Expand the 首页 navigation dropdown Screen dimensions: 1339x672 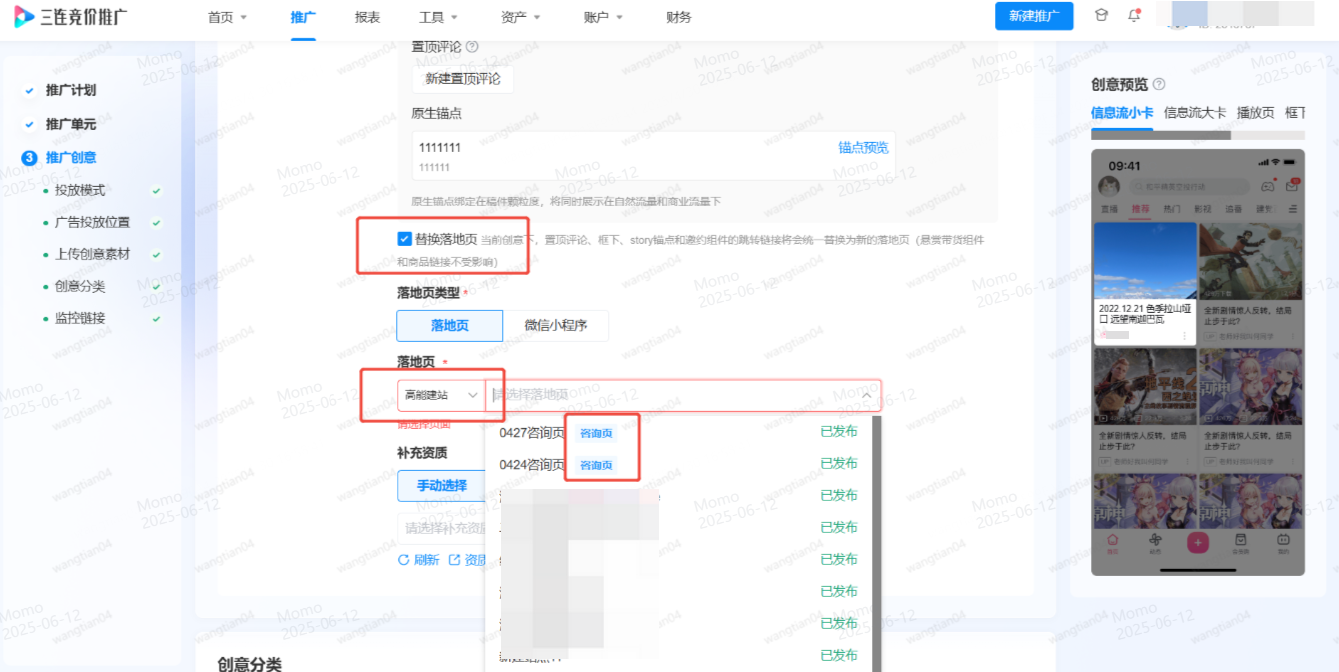click(x=226, y=16)
